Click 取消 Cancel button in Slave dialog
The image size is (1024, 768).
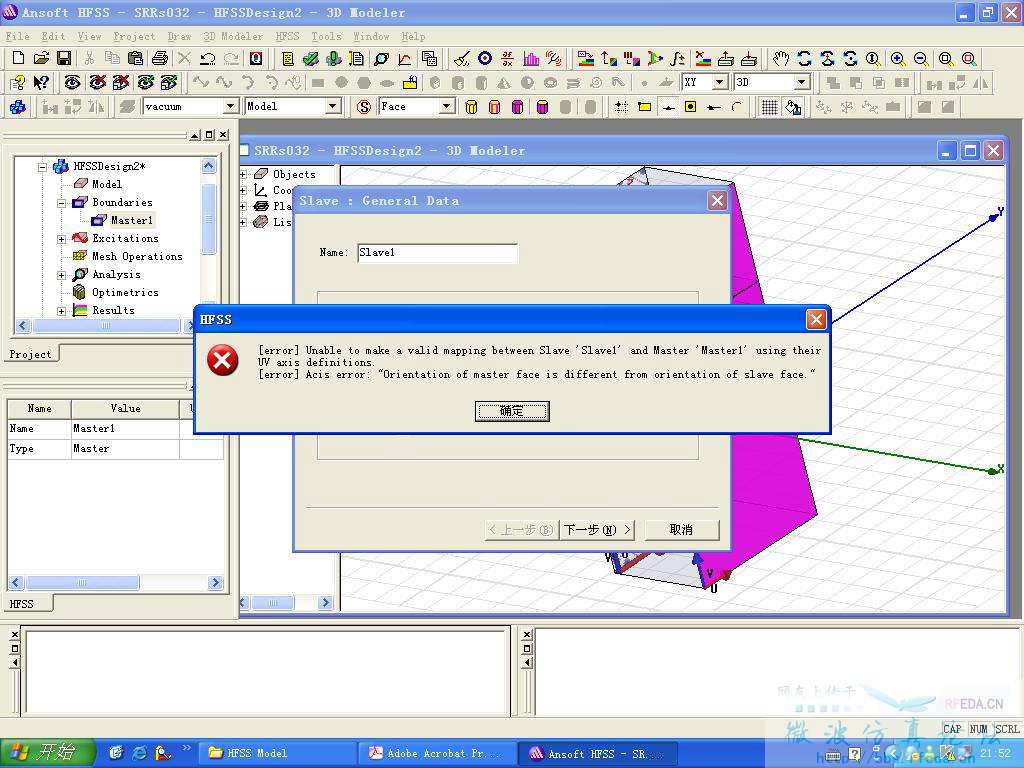tap(682, 530)
